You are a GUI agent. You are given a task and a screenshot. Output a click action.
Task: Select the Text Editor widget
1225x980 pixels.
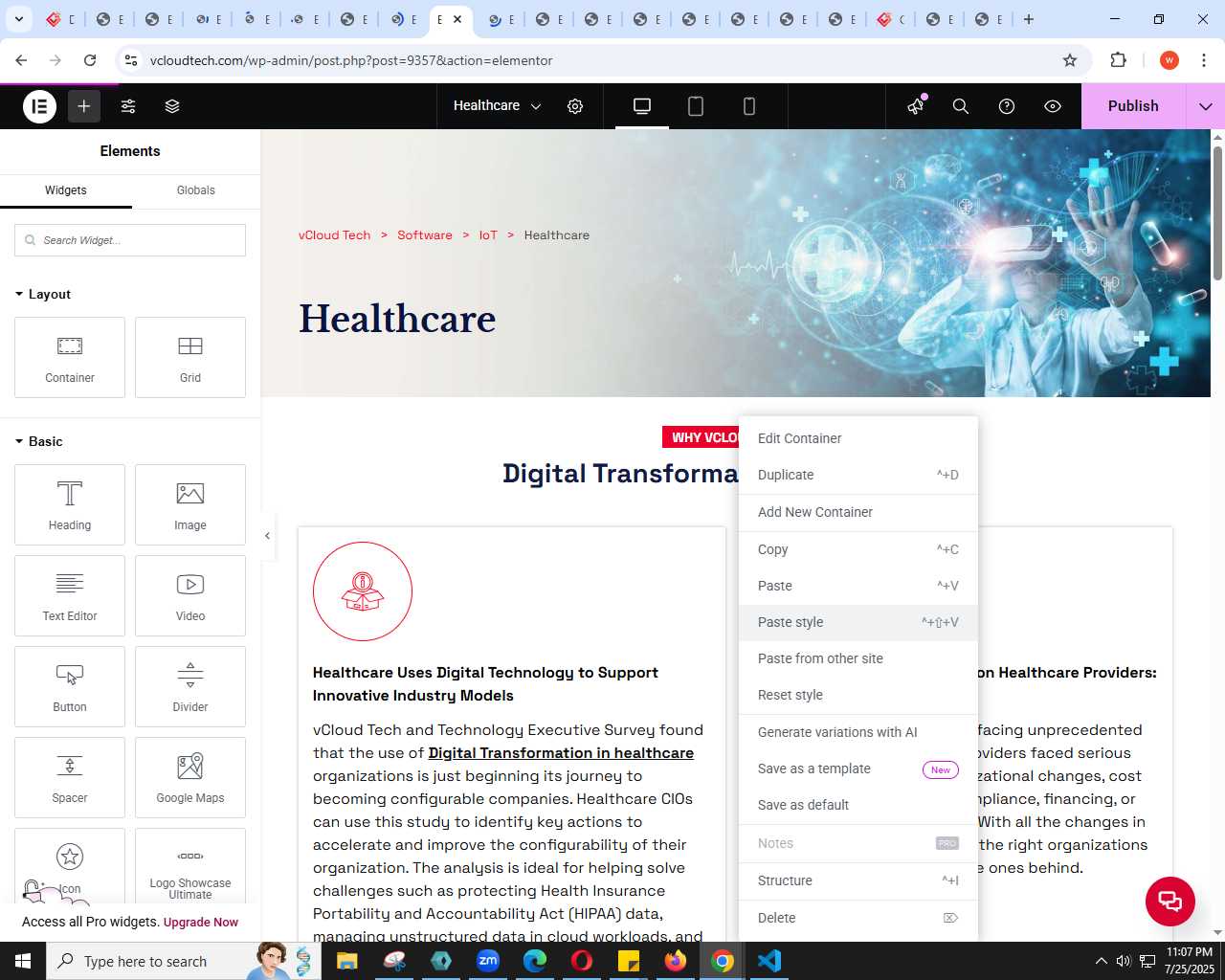70,595
